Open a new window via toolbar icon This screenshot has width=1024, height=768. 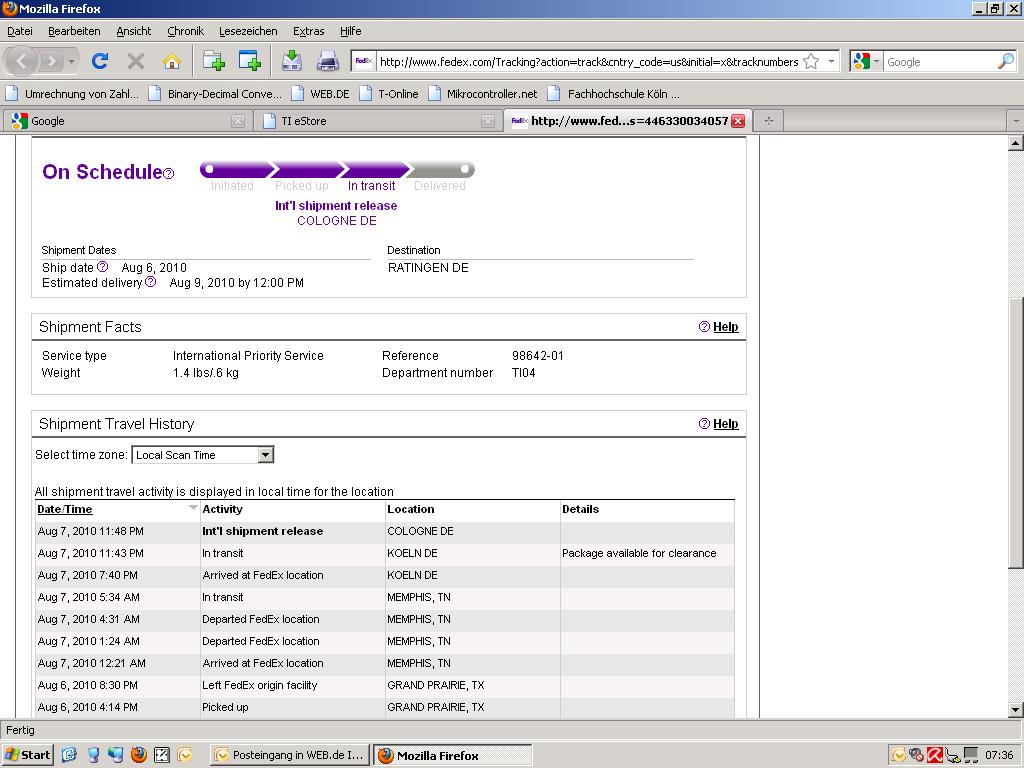pos(249,61)
